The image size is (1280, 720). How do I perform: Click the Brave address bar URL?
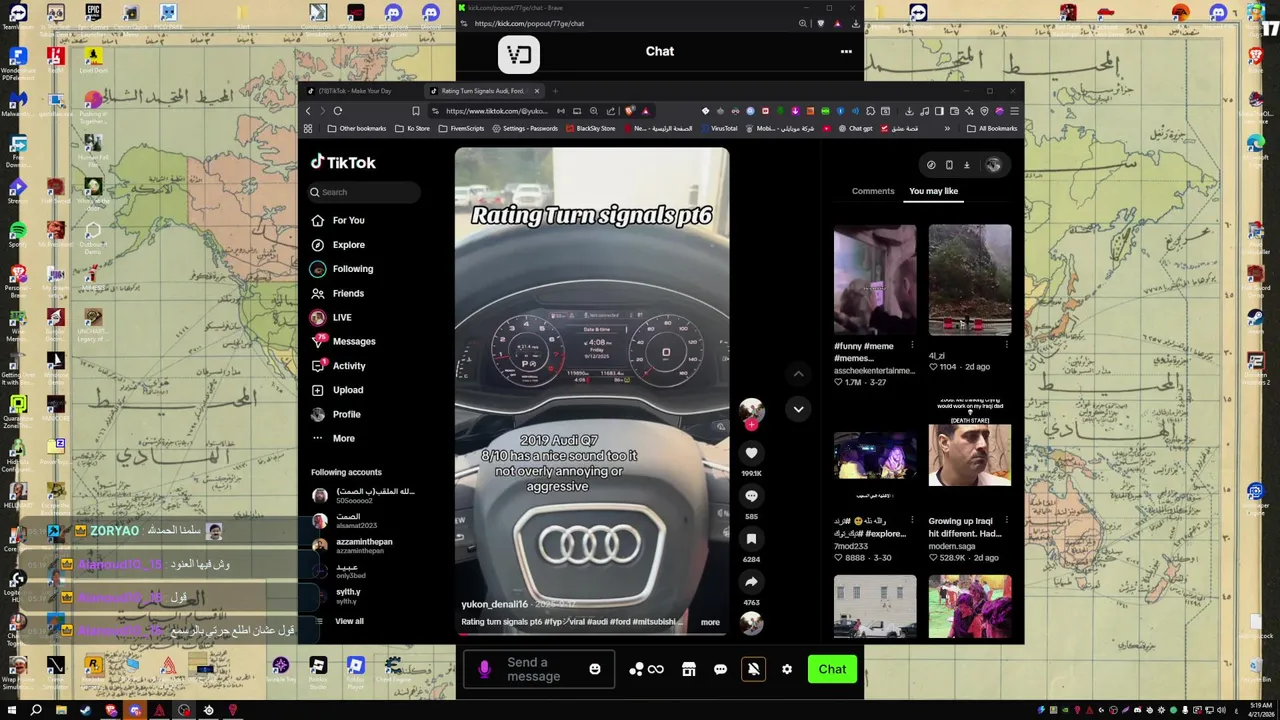click(x=497, y=111)
